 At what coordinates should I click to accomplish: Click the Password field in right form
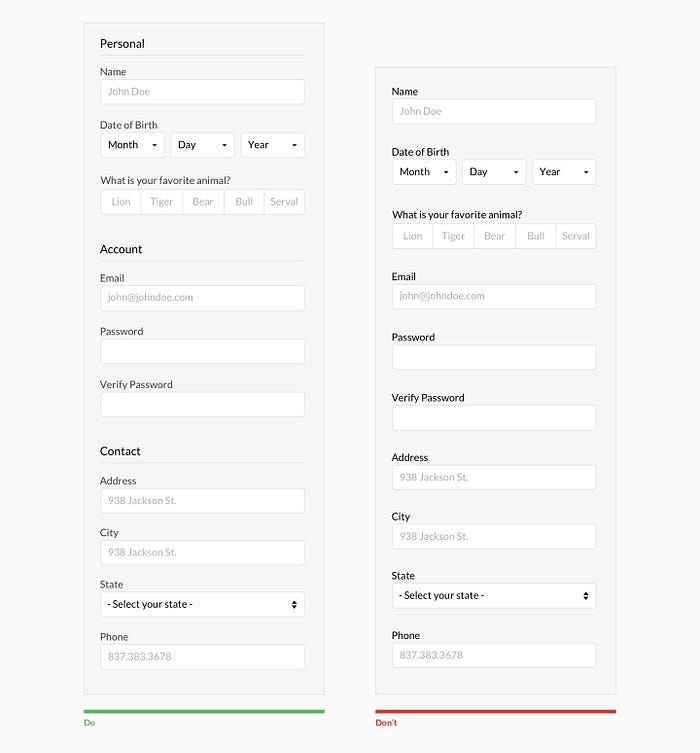pyautogui.click(x=494, y=357)
